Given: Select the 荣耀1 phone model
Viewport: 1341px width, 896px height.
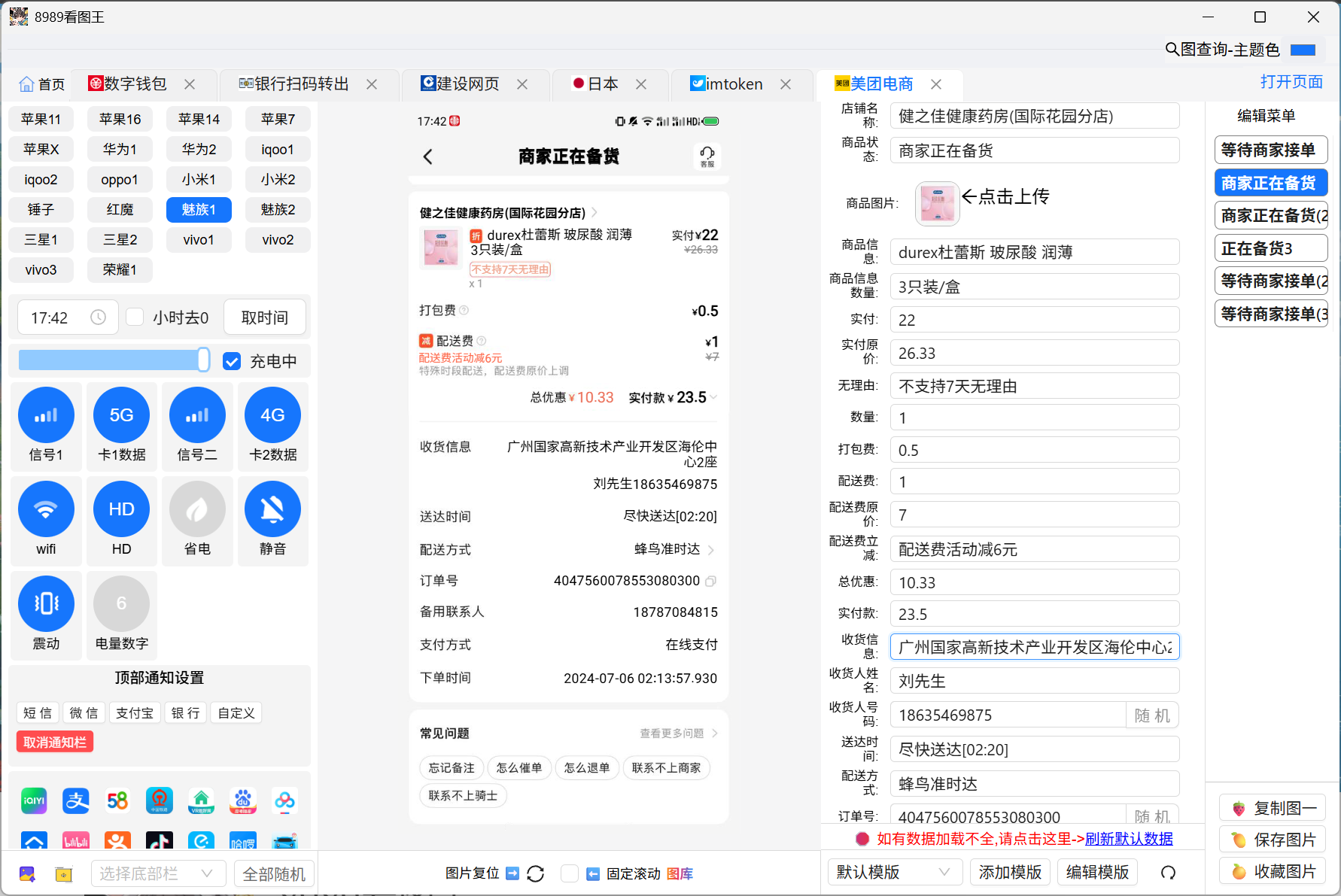Looking at the screenshot, I should pyautogui.click(x=120, y=270).
